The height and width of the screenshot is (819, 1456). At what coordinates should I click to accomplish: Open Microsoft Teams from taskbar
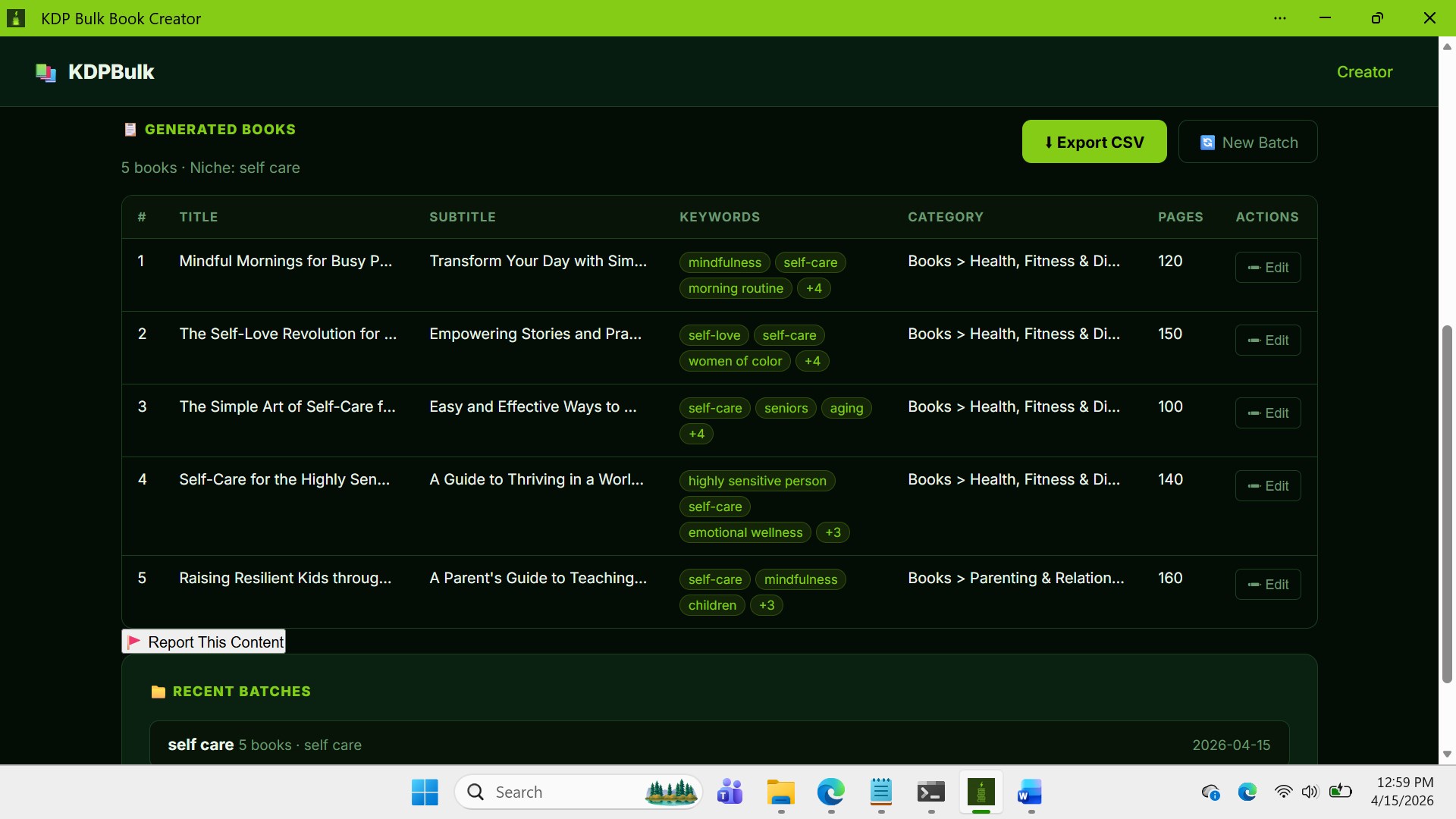pyautogui.click(x=730, y=792)
